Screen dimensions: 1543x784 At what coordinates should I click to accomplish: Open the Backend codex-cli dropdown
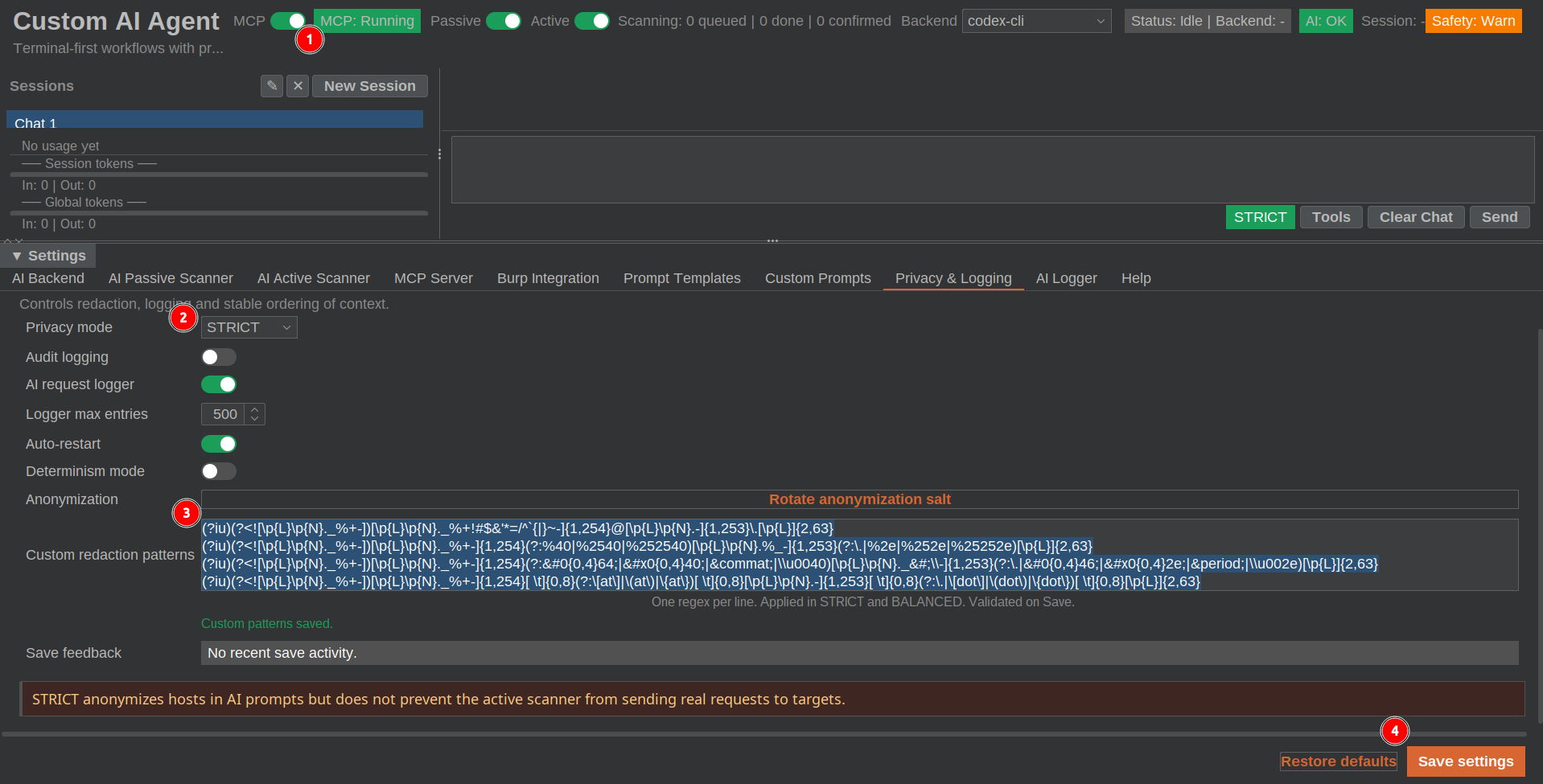click(1036, 21)
